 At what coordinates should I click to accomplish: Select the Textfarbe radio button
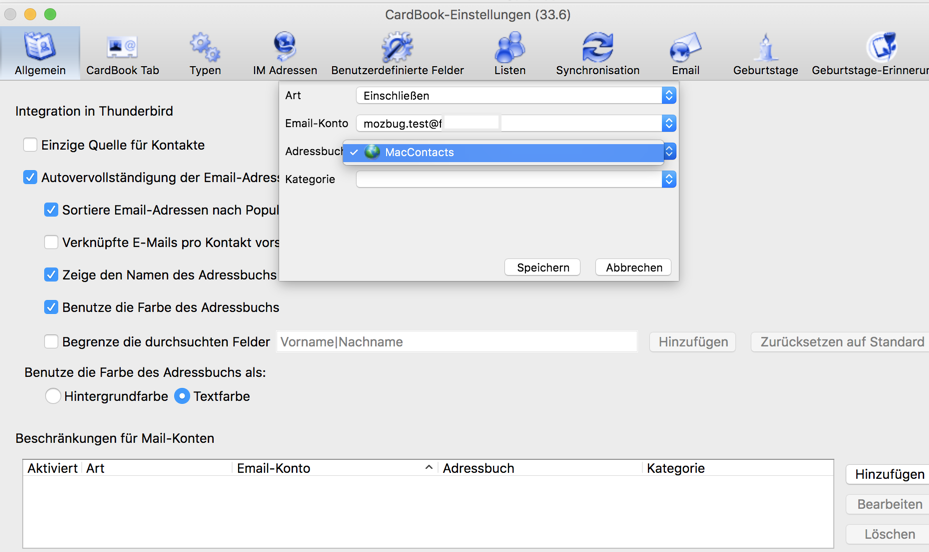point(182,396)
